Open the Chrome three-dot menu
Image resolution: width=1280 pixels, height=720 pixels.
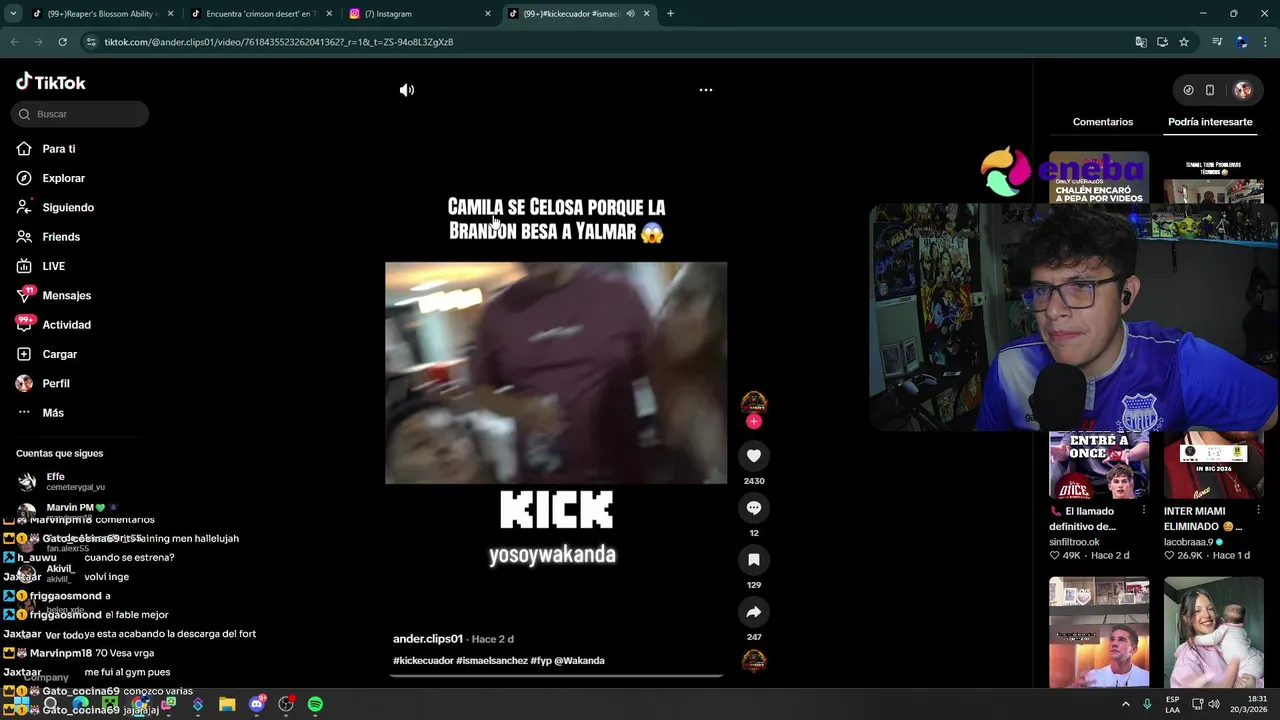coord(1266,42)
